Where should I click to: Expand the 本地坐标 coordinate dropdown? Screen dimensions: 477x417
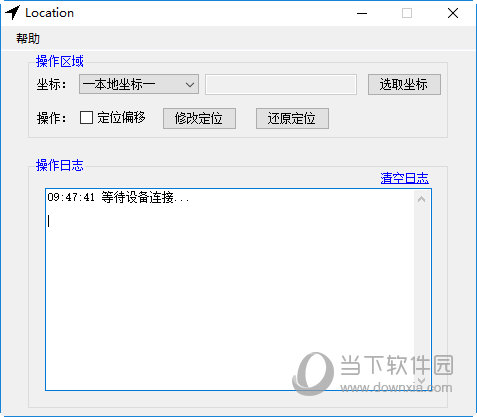(x=139, y=84)
